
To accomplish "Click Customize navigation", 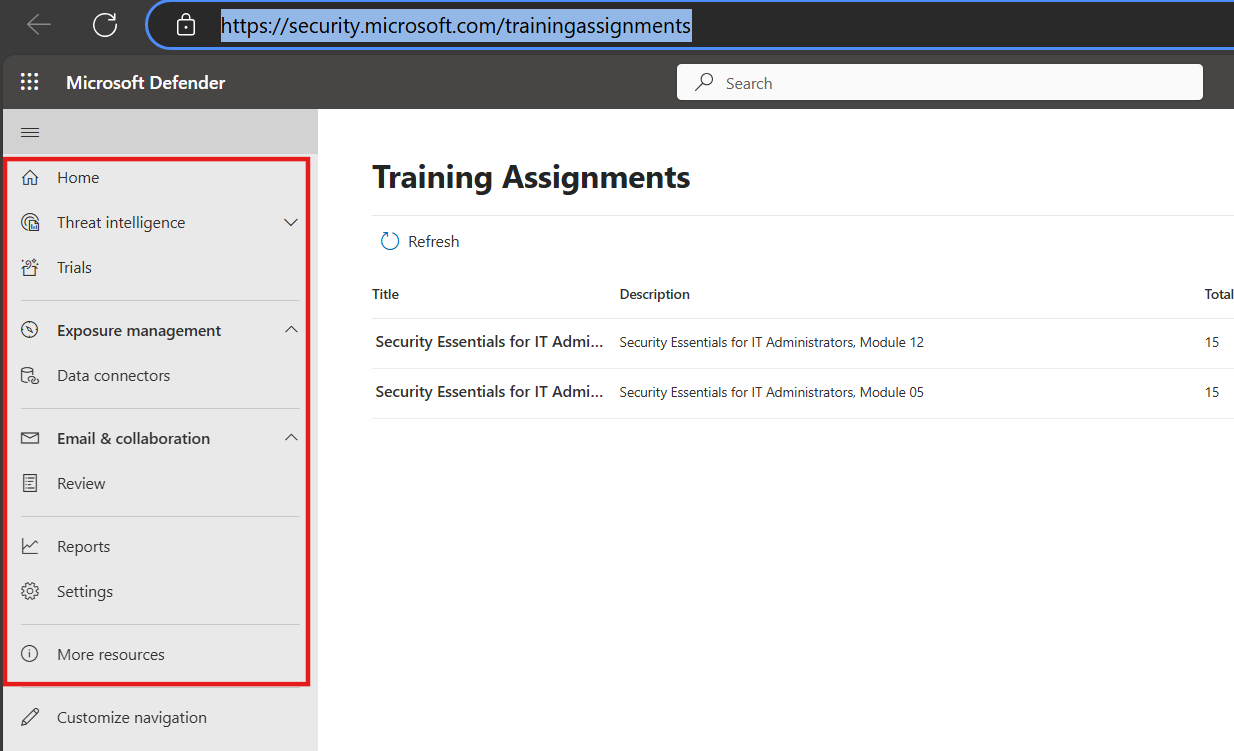I will 132,718.
